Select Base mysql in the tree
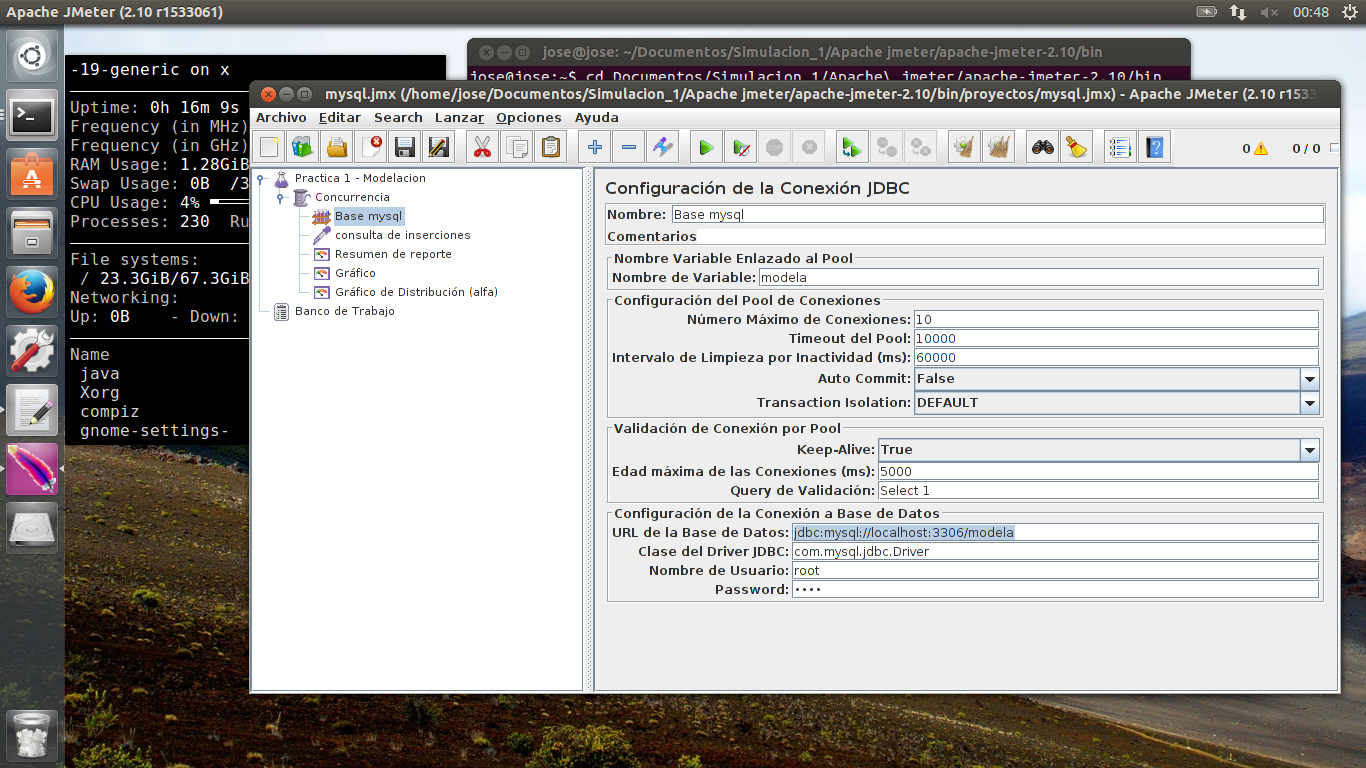The image size is (1366, 768). pos(369,216)
